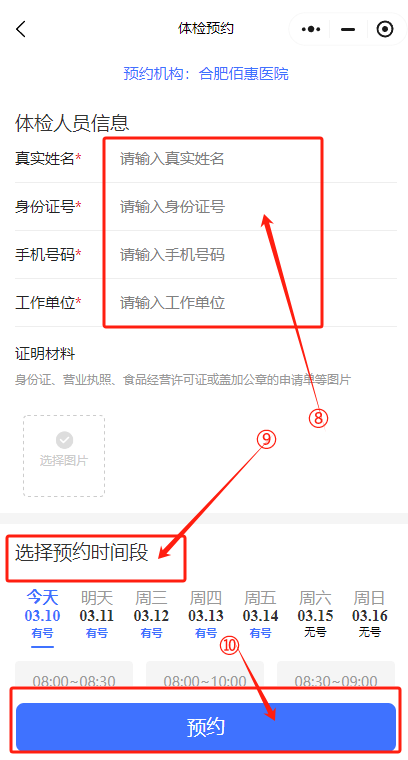Tap the 选择图片 upload image box
The width and height of the screenshot is (408, 760).
[x=64, y=456]
